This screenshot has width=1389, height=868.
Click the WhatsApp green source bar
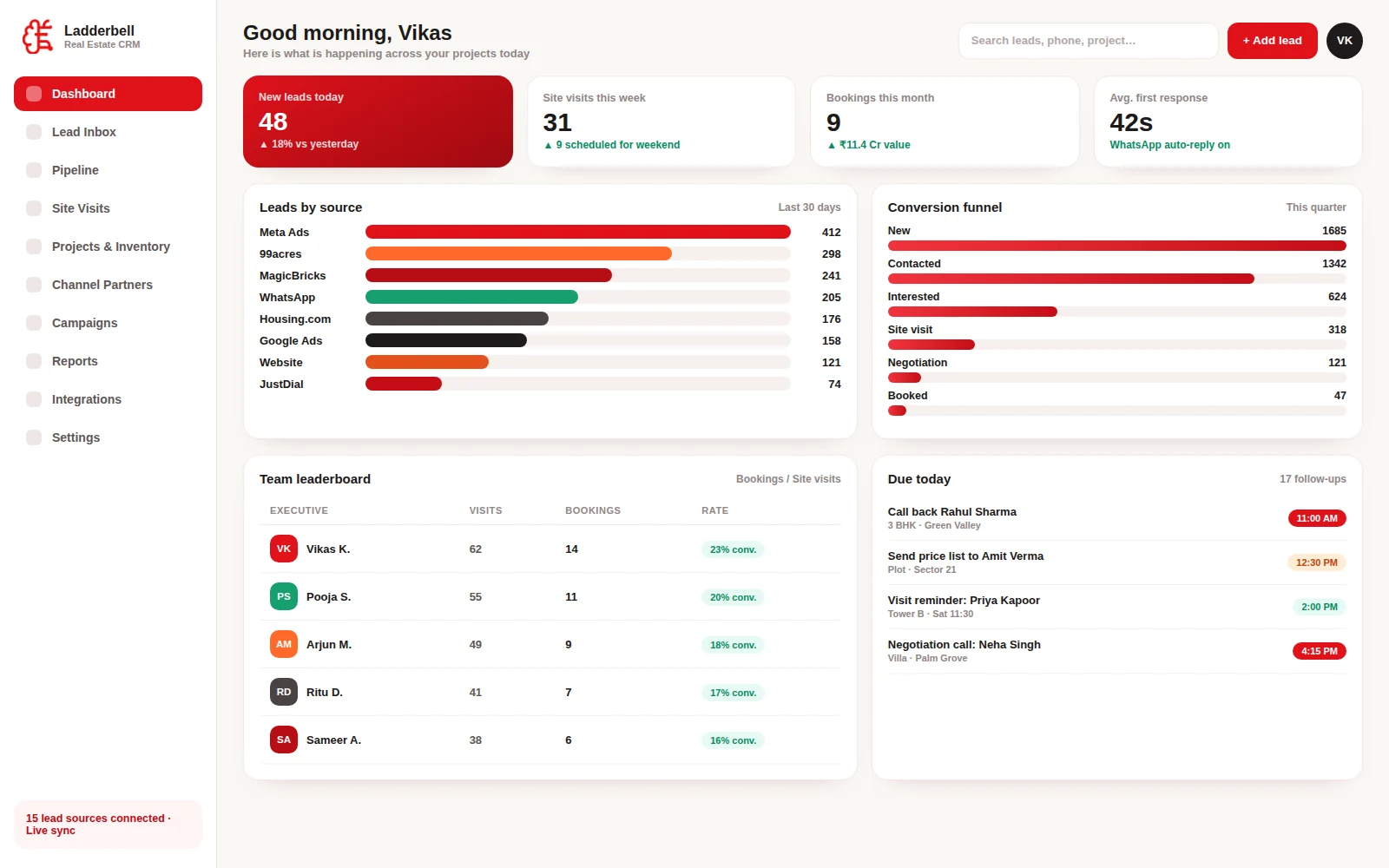[x=471, y=297]
